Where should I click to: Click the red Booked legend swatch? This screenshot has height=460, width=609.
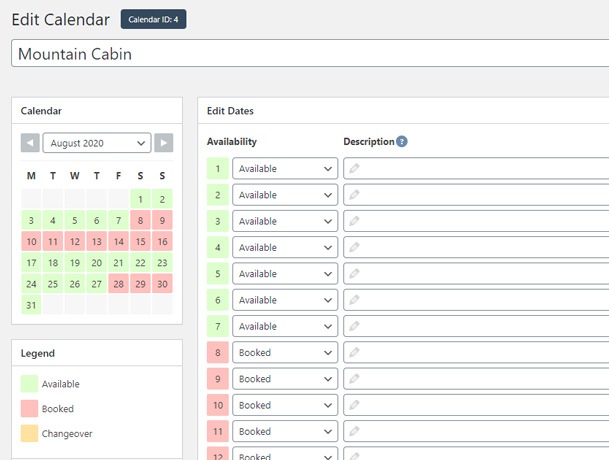(x=29, y=408)
